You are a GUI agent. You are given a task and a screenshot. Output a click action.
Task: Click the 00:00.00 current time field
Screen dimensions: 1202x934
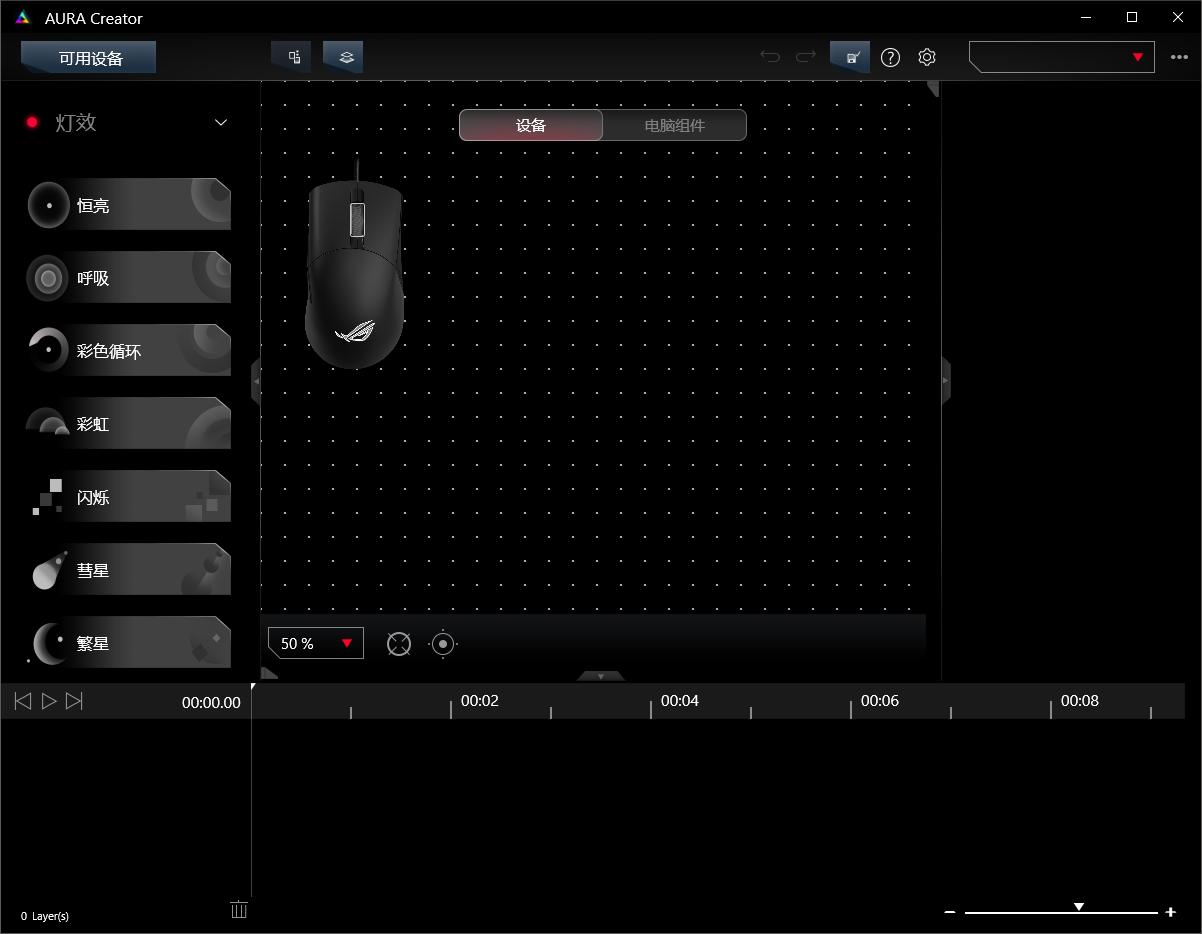point(211,702)
